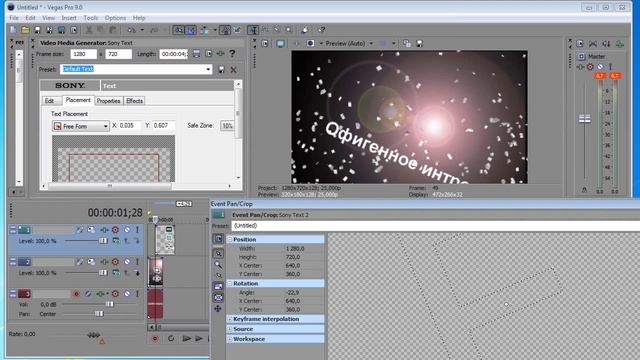Switch to the Properties tab in the text generator
The width and height of the screenshot is (640, 360).
[109, 101]
